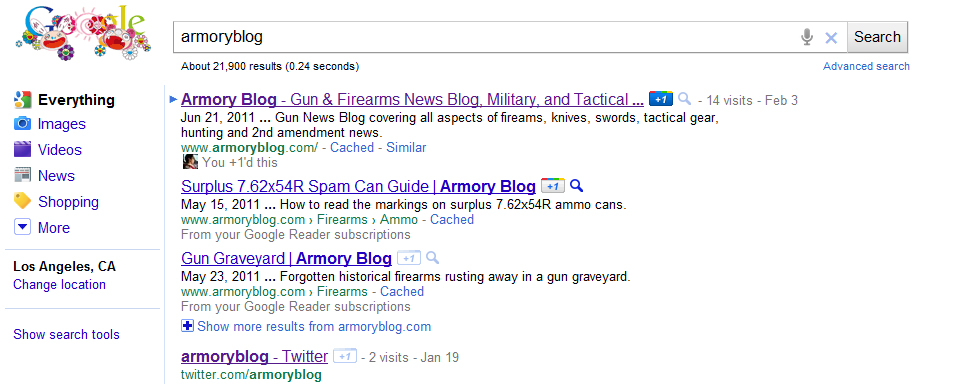Open Advanced search link
The height and width of the screenshot is (384, 972).
866,66
